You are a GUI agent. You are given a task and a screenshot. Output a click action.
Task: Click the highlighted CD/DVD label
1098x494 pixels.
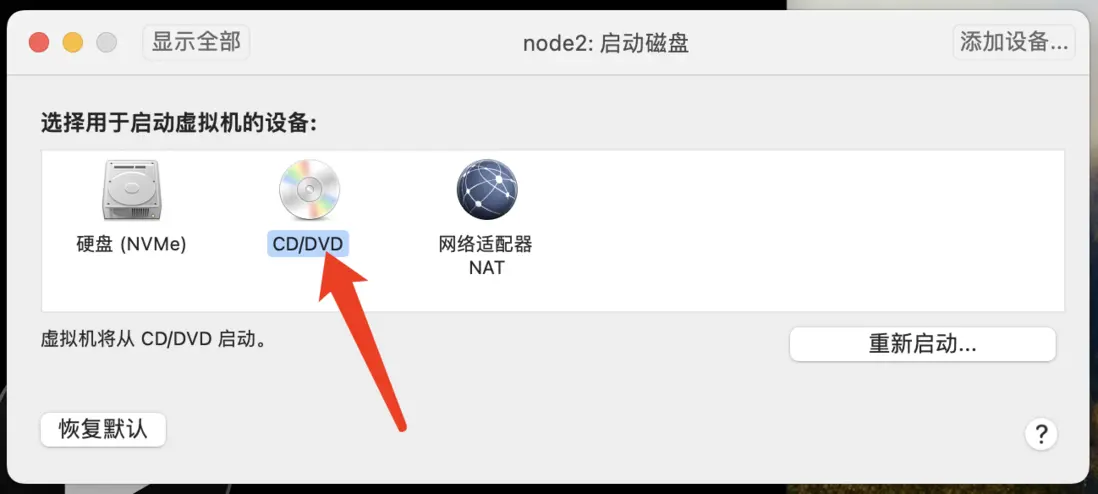click(x=308, y=245)
